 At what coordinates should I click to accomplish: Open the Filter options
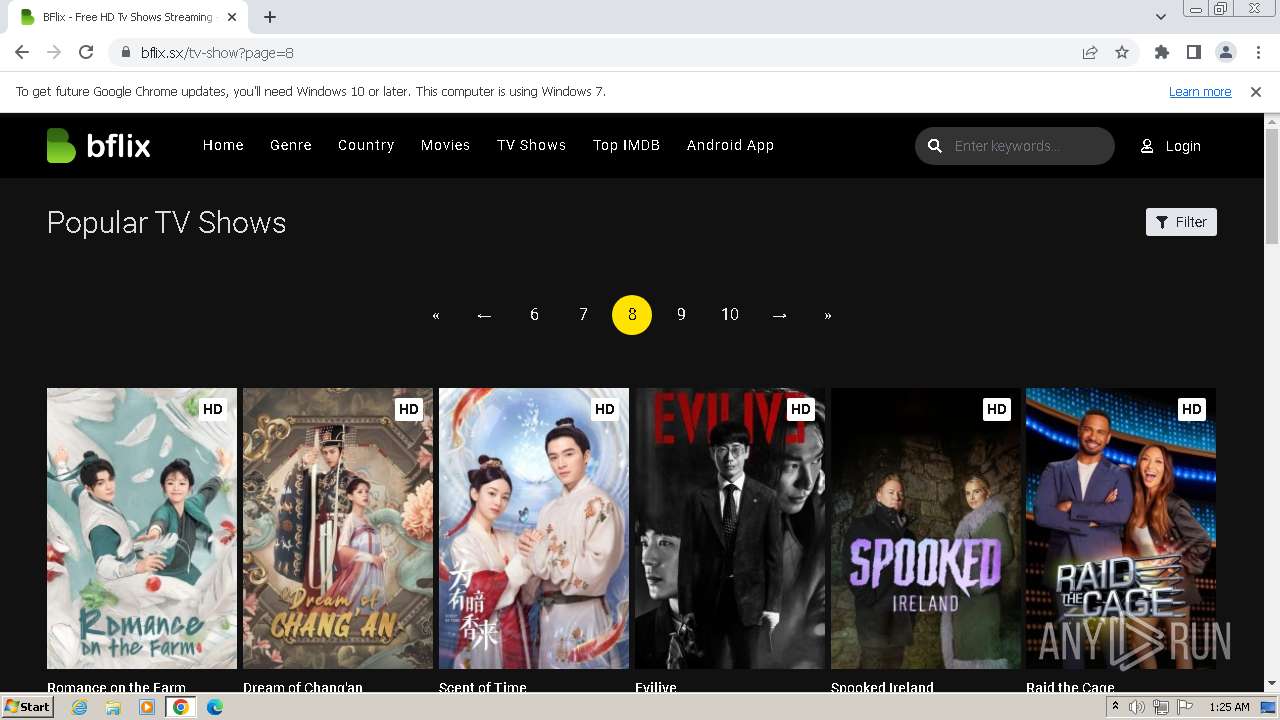1181,222
